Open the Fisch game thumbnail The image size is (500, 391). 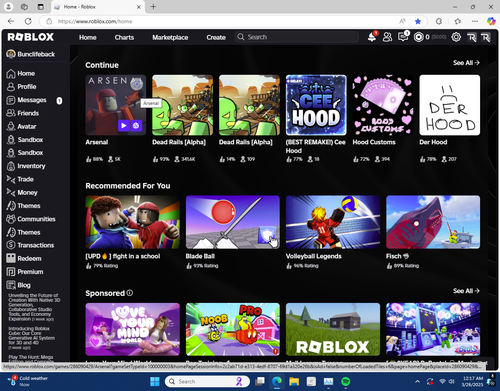click(433, 222)
